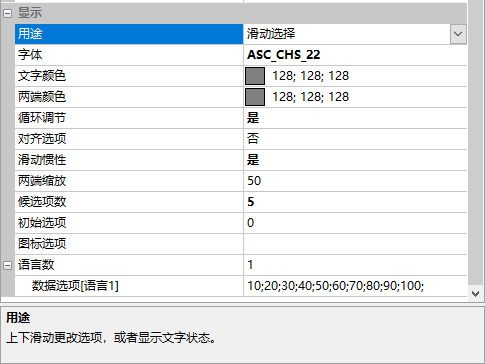Select the 两端缩放 property label

(42, 181)
